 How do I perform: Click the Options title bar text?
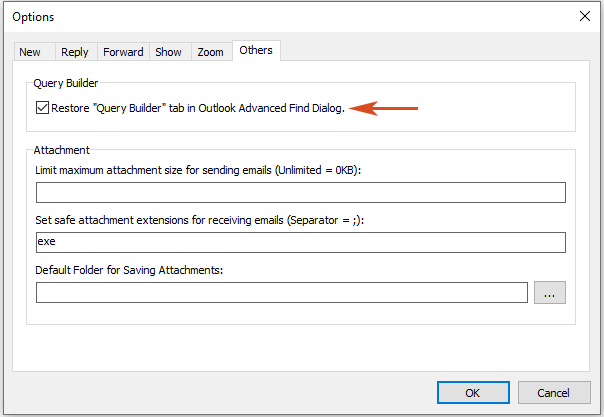[x=35, y=17]
